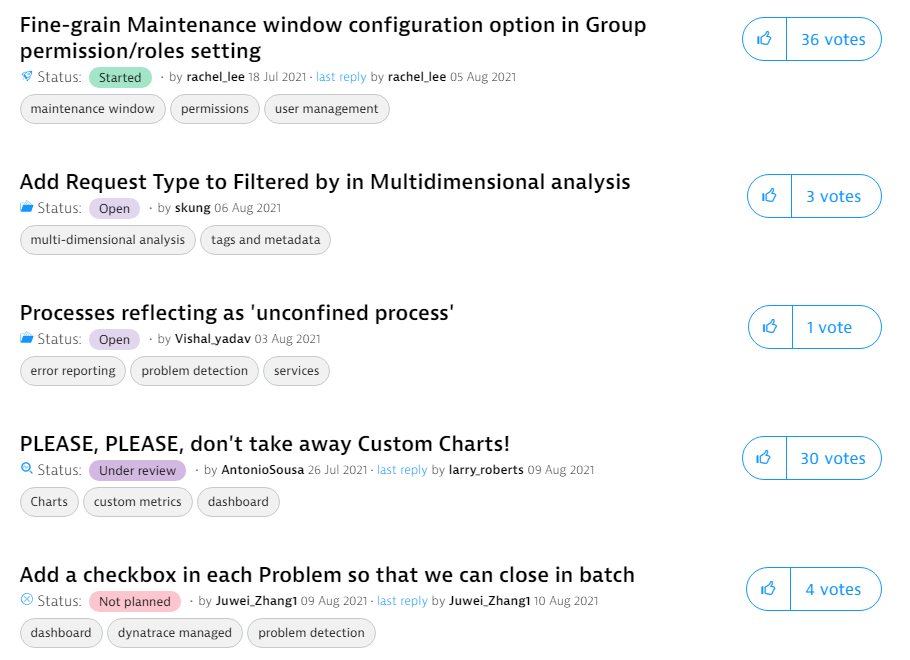Upvote the Add Request Type idea
Image resolution: width=910 pixels, height=660 pixels.
pos(770,196)
